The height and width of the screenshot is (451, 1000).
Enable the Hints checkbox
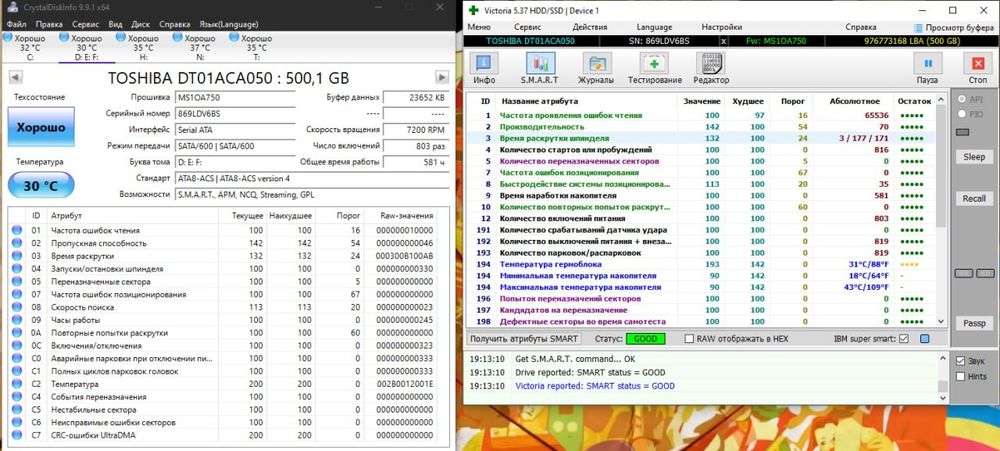pyautogui.click(x=960, y=376)
